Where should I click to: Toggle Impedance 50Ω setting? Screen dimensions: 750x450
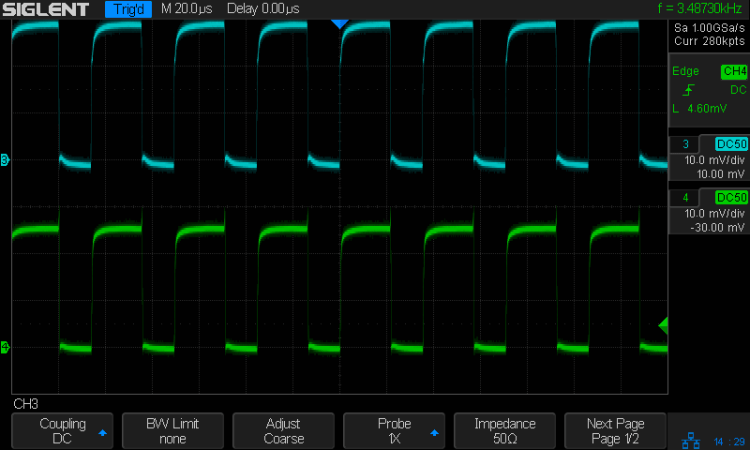pyautogui.click(x=504, y=431)
